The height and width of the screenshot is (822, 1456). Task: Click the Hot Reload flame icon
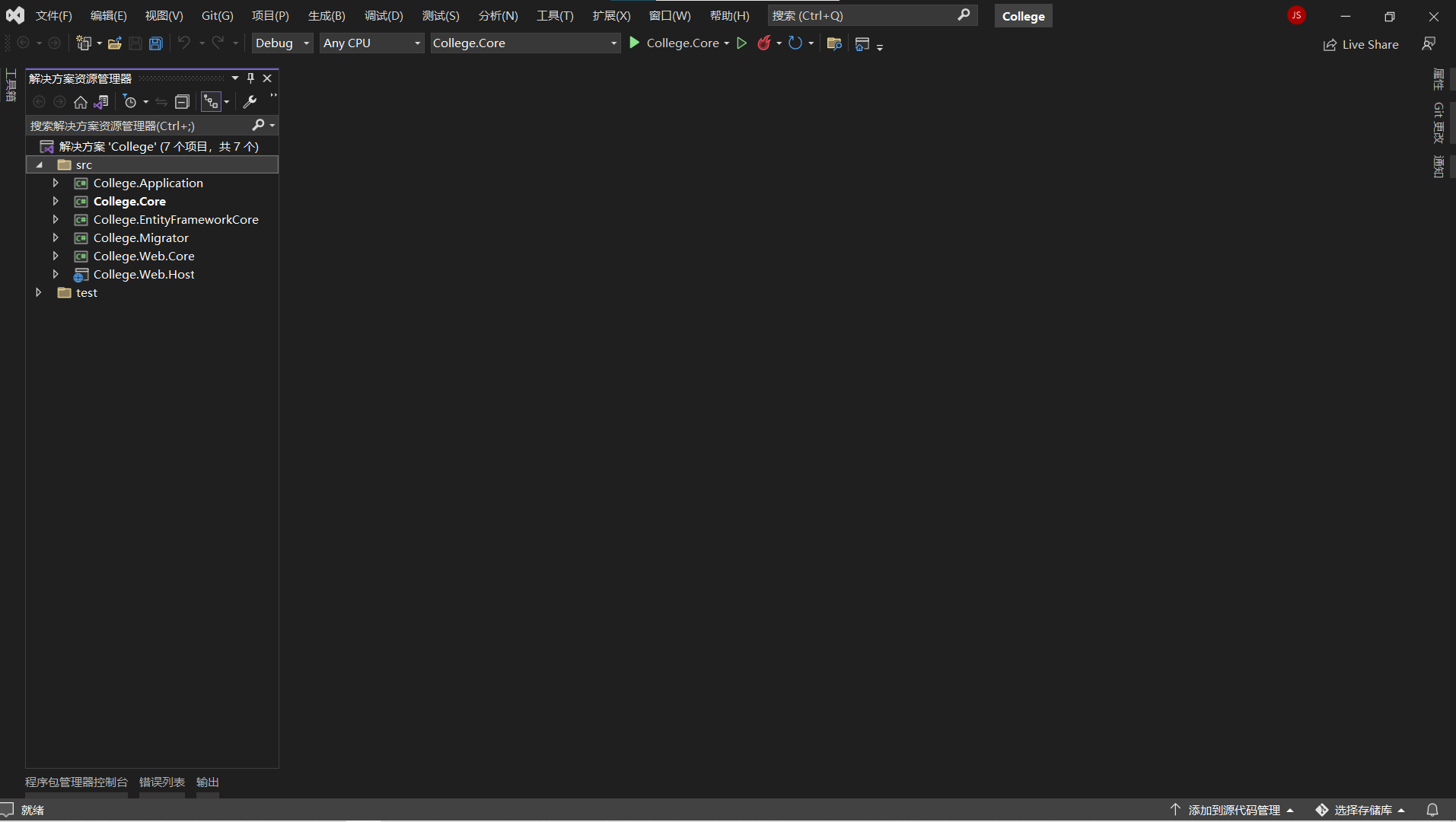(764, 43)
